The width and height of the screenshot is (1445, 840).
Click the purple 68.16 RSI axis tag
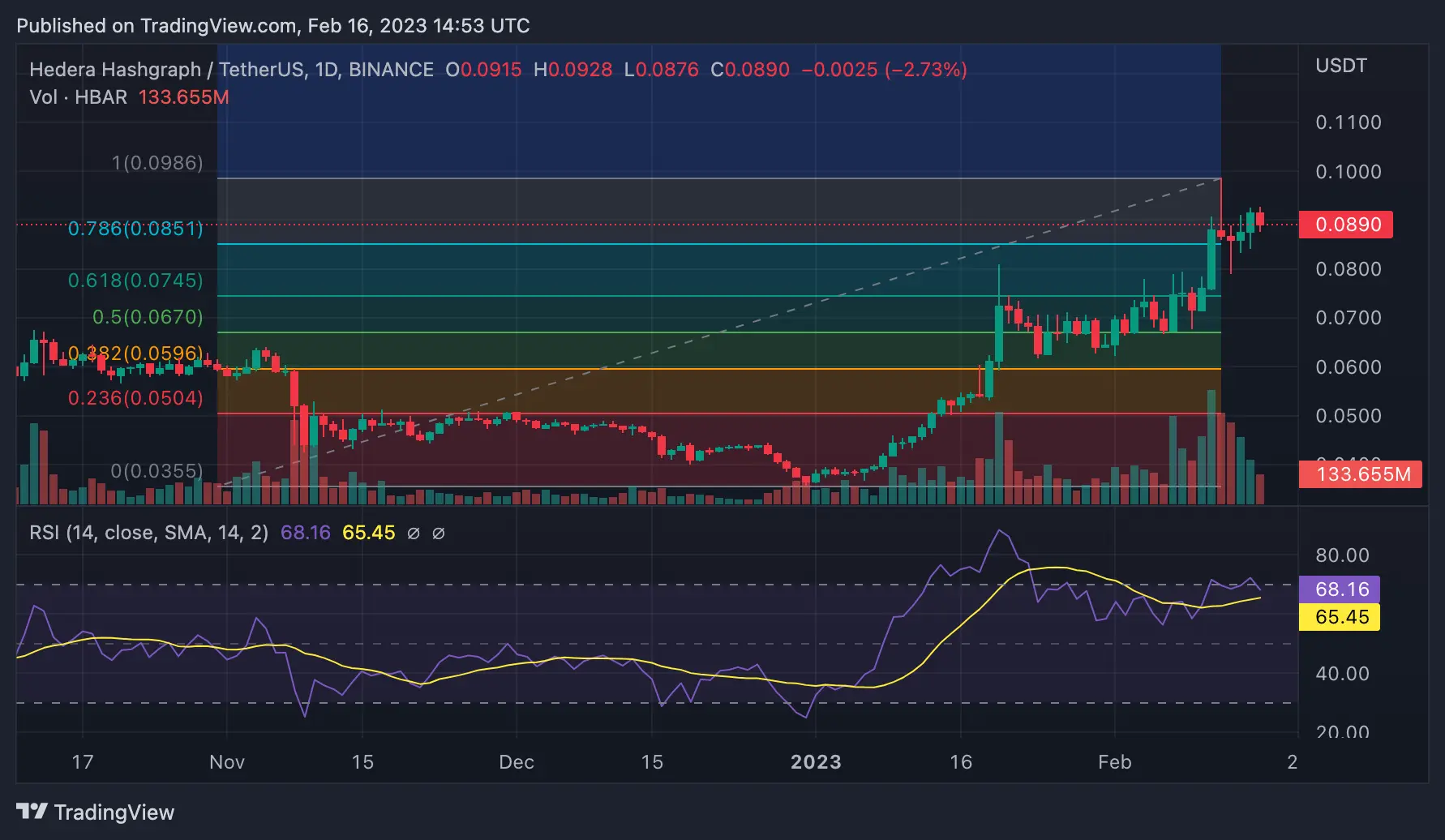point(1340,589)
